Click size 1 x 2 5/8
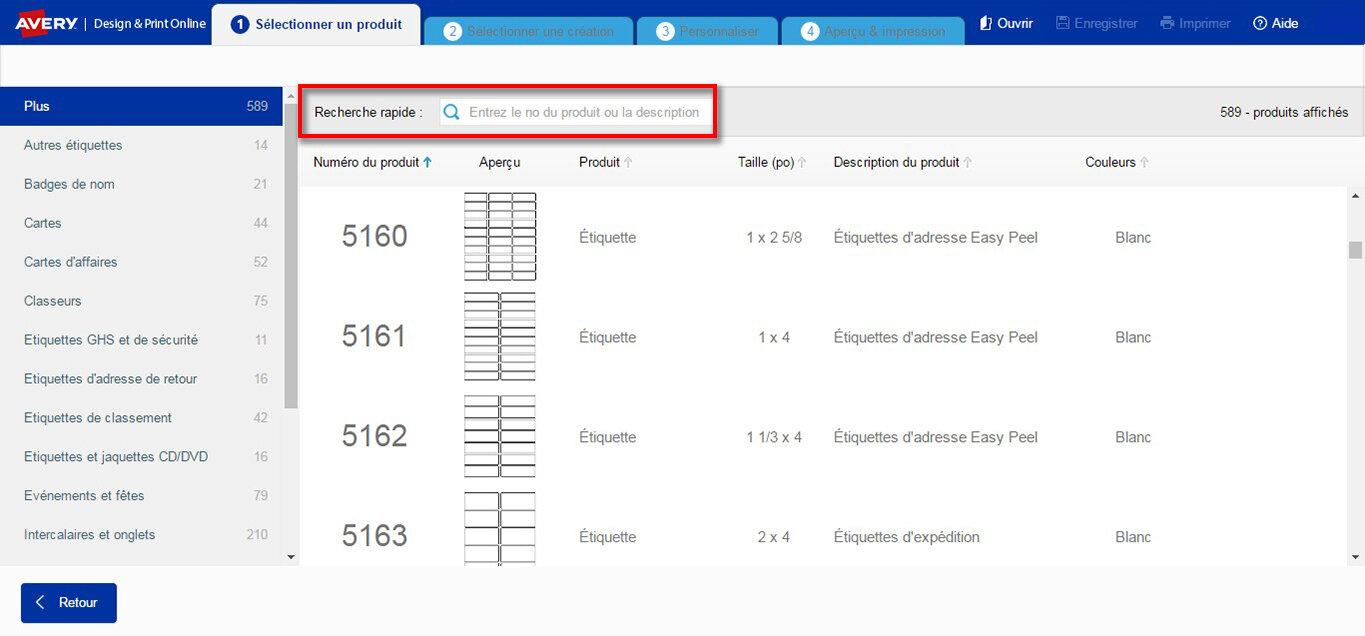1365x636 pixels. click(774, 238)
